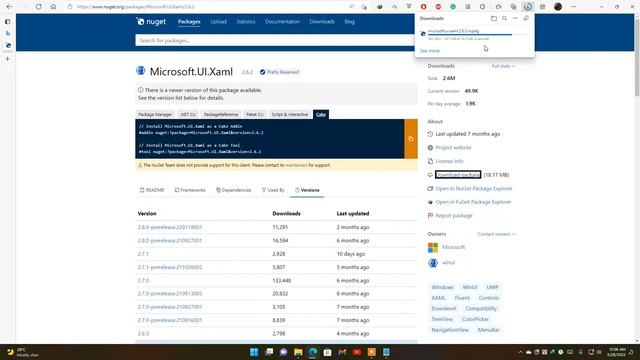Go back using the browser back arrow
Viewport: 640px width, 360px height.
coord(9,7)
